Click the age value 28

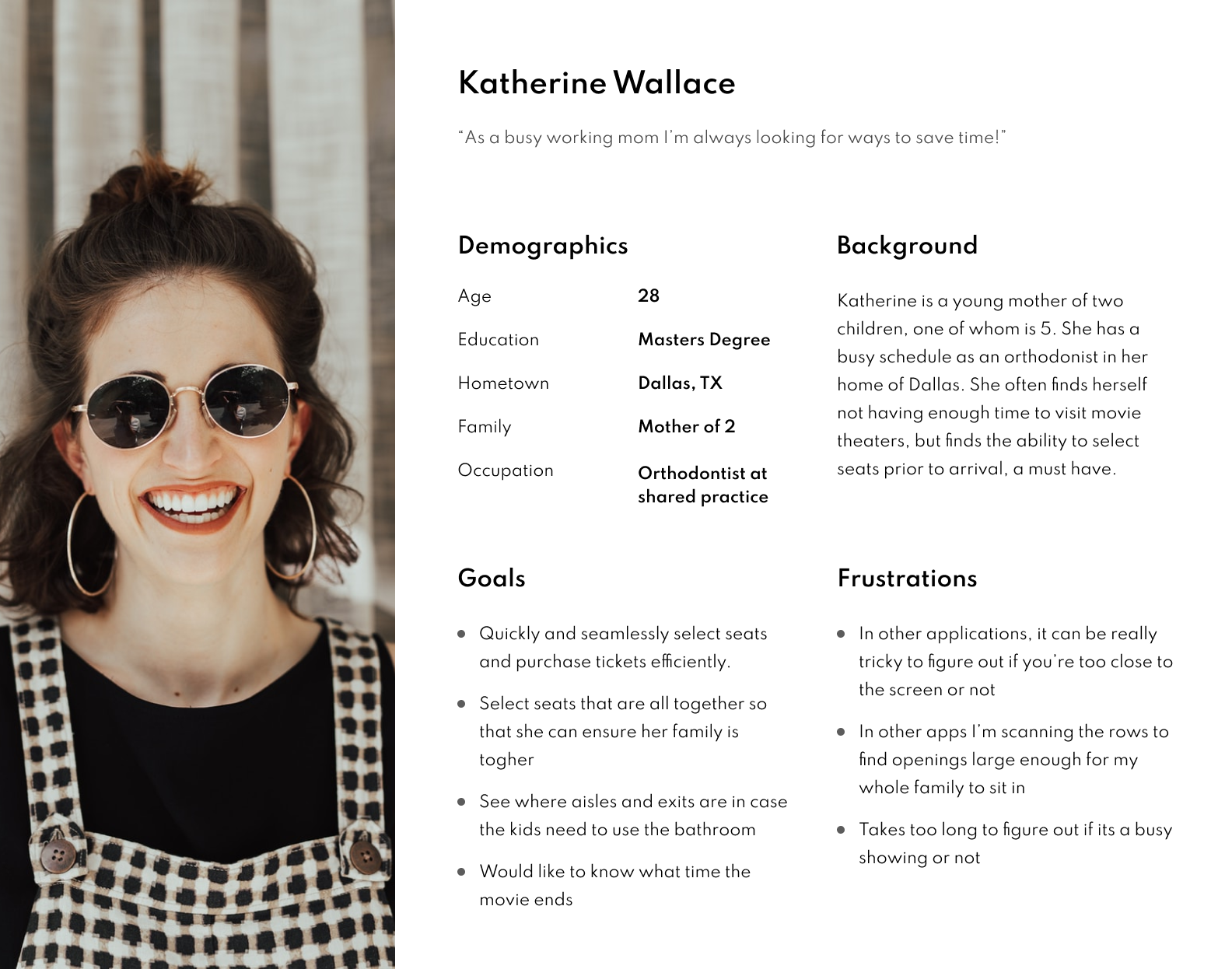(x=648, y=296)
